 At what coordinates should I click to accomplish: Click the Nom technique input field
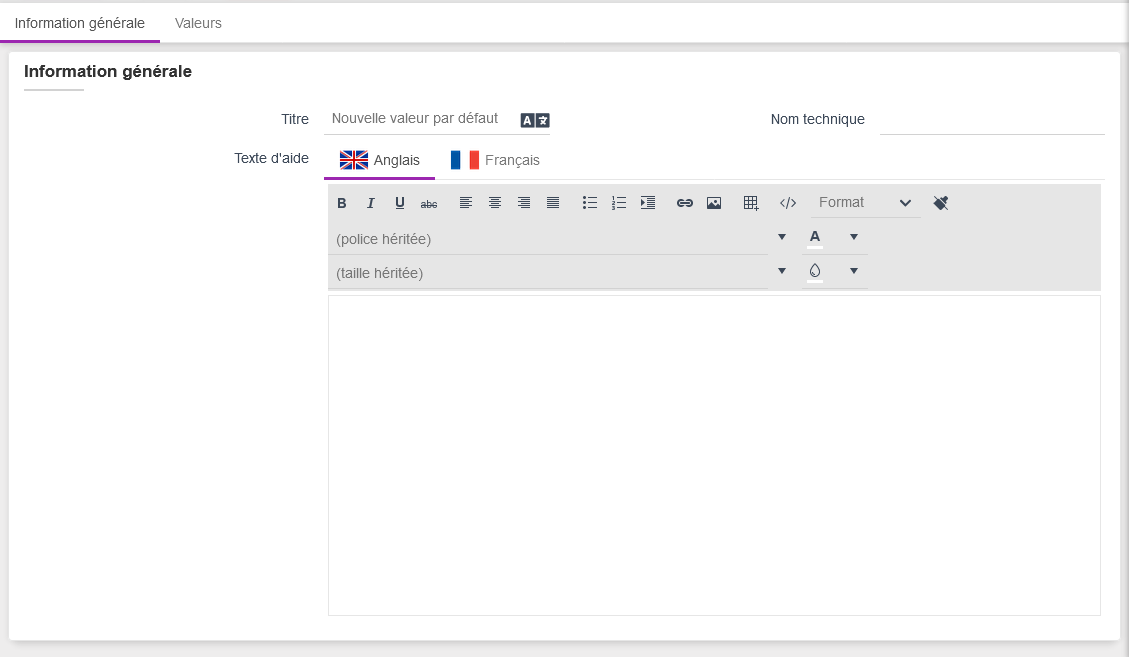tap(991, 120)
